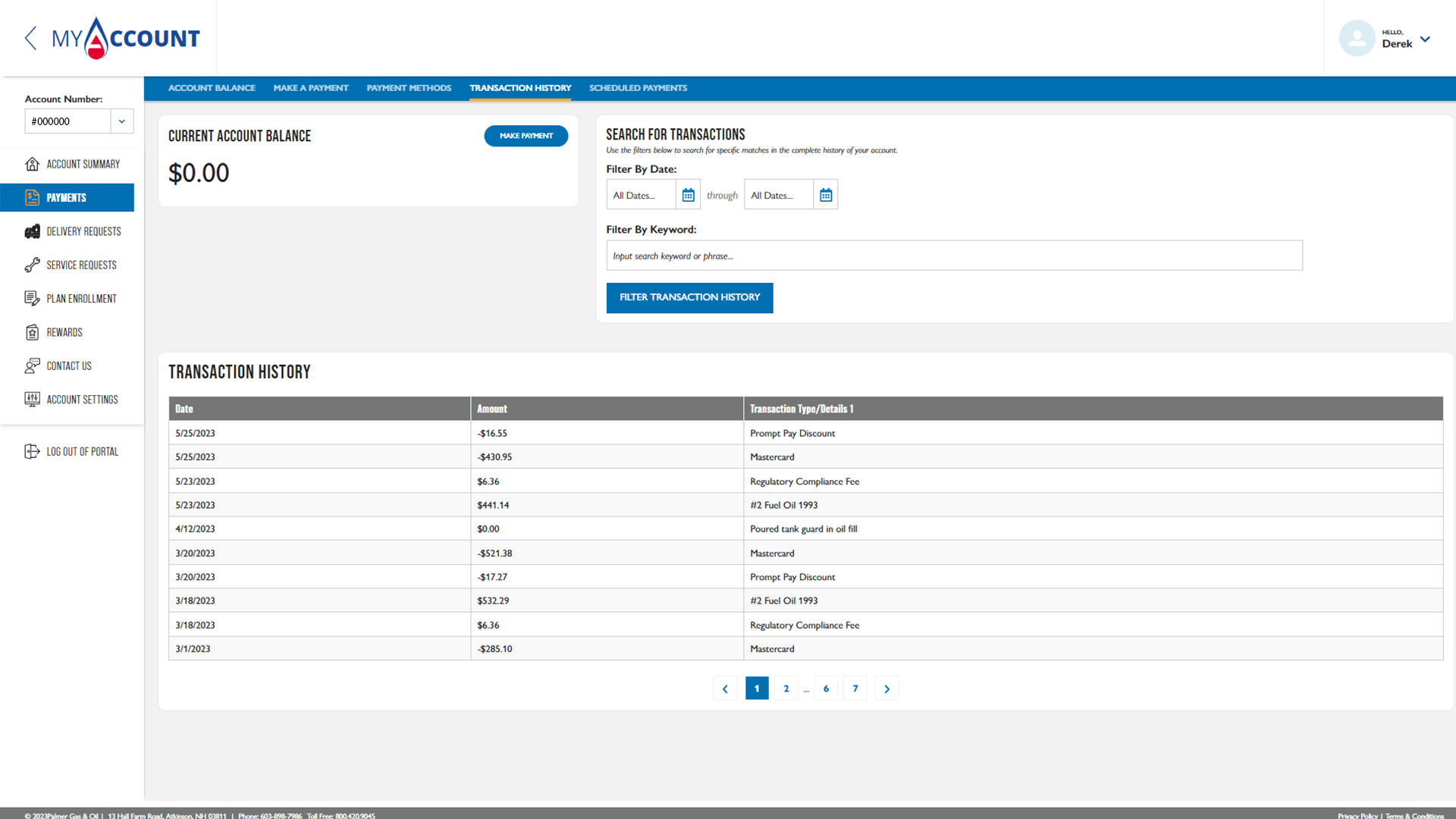This screenshot has width=1456, height=819.
Task: Expand the Account Number dropdown
Action: [122, 121]
